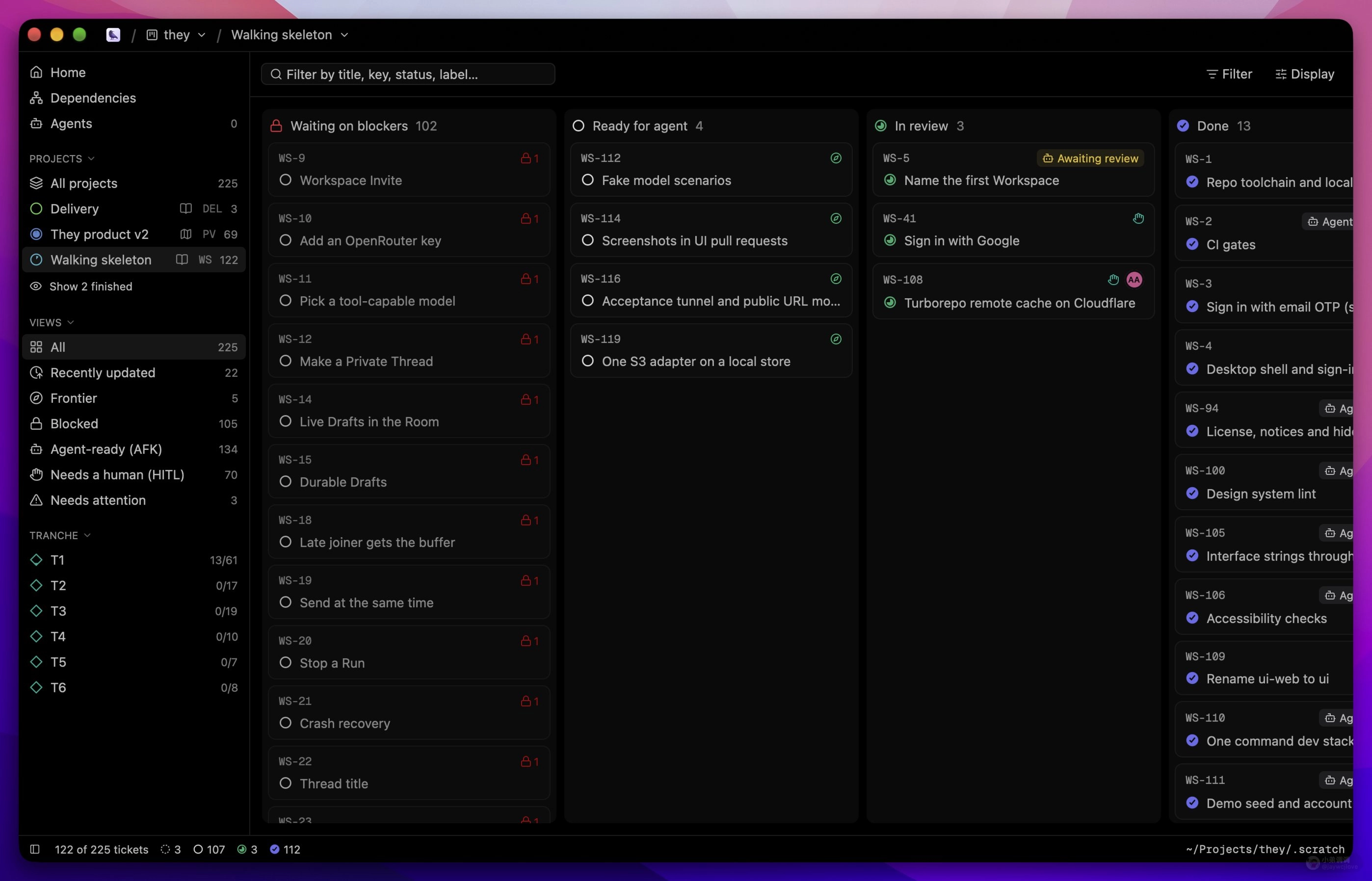Collapse the VIEWS section

click(52, 323)
